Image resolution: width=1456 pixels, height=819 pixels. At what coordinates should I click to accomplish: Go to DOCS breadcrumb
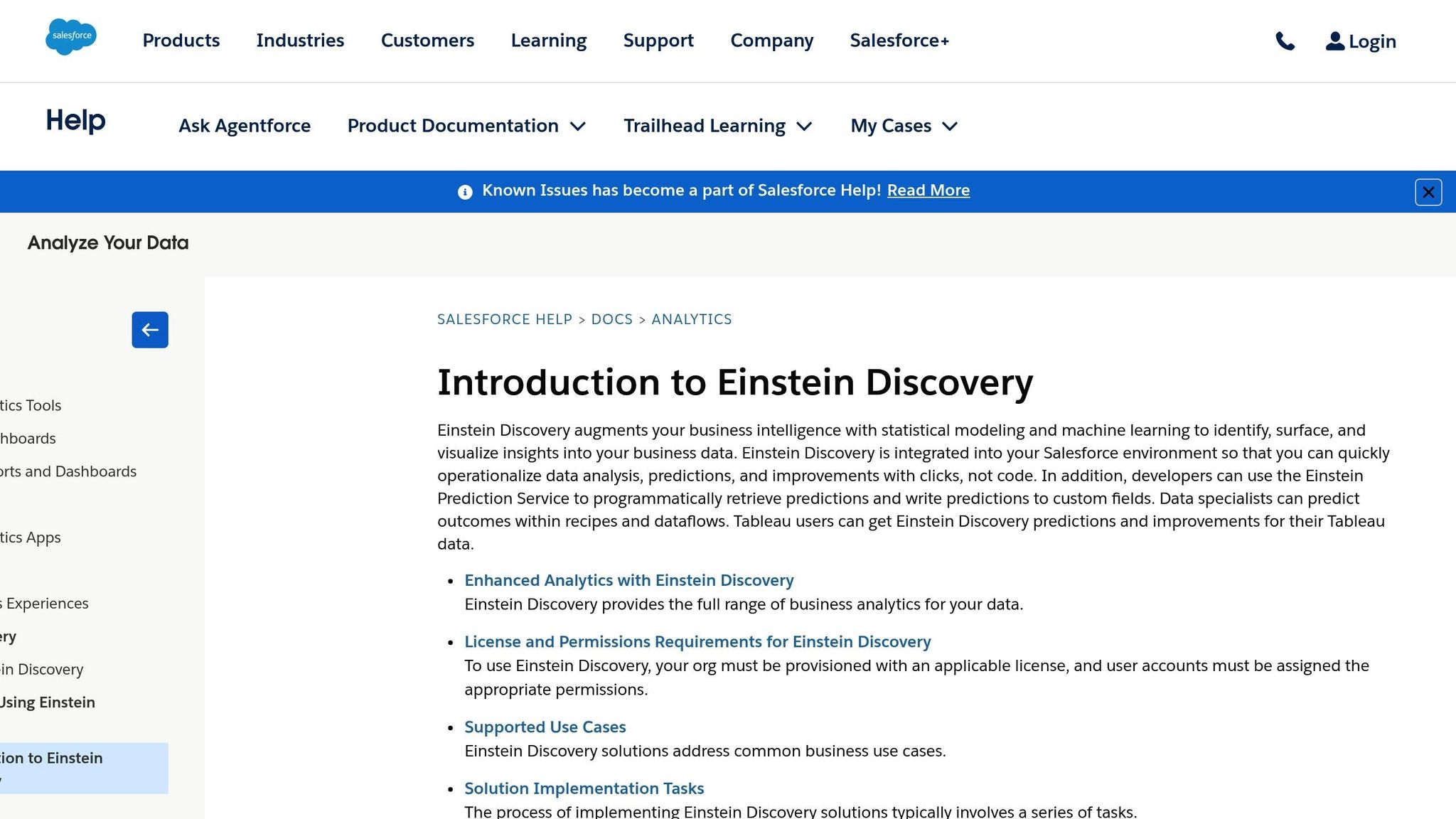tap(612, 319)
